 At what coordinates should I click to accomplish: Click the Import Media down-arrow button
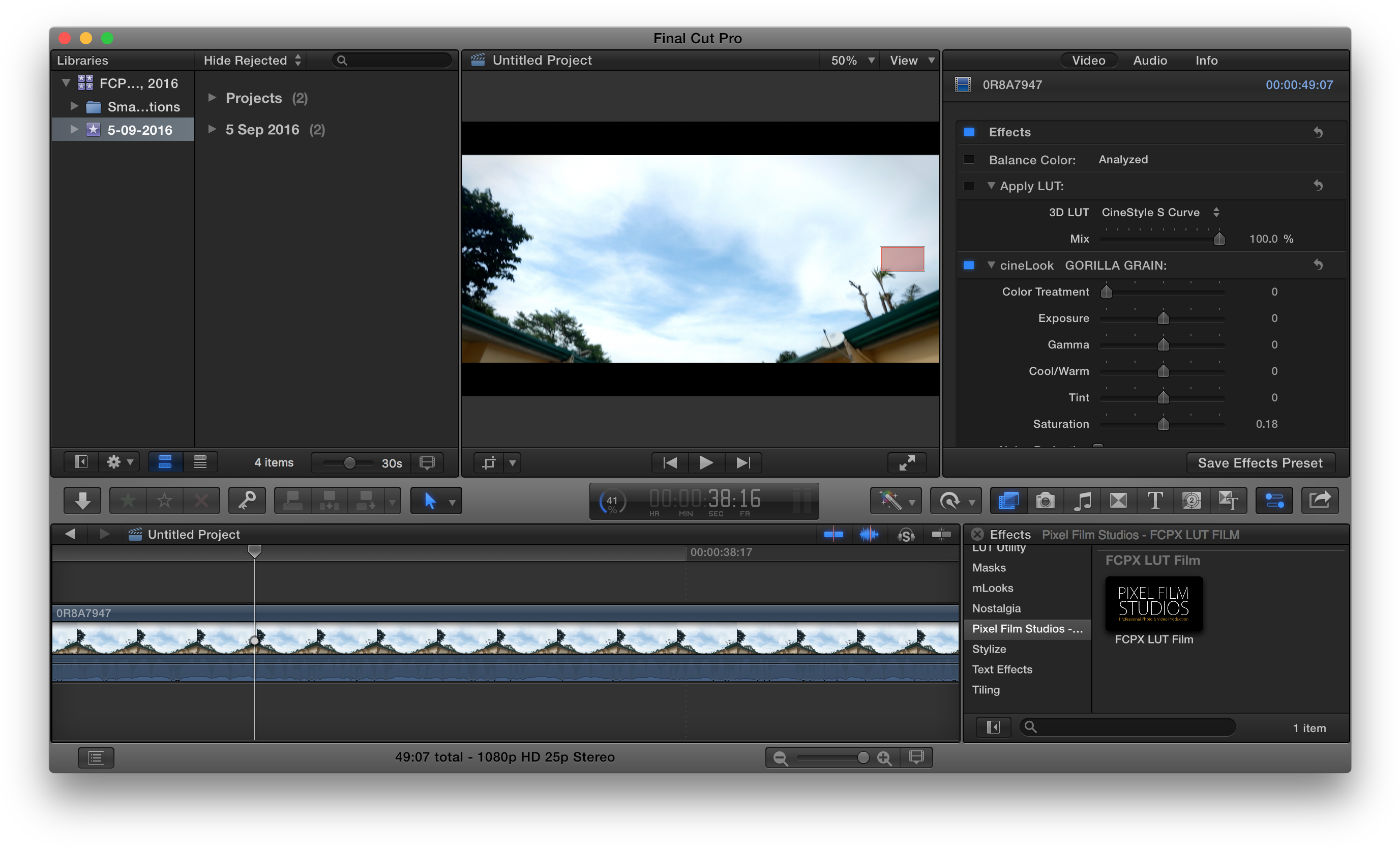pos(82,501)
